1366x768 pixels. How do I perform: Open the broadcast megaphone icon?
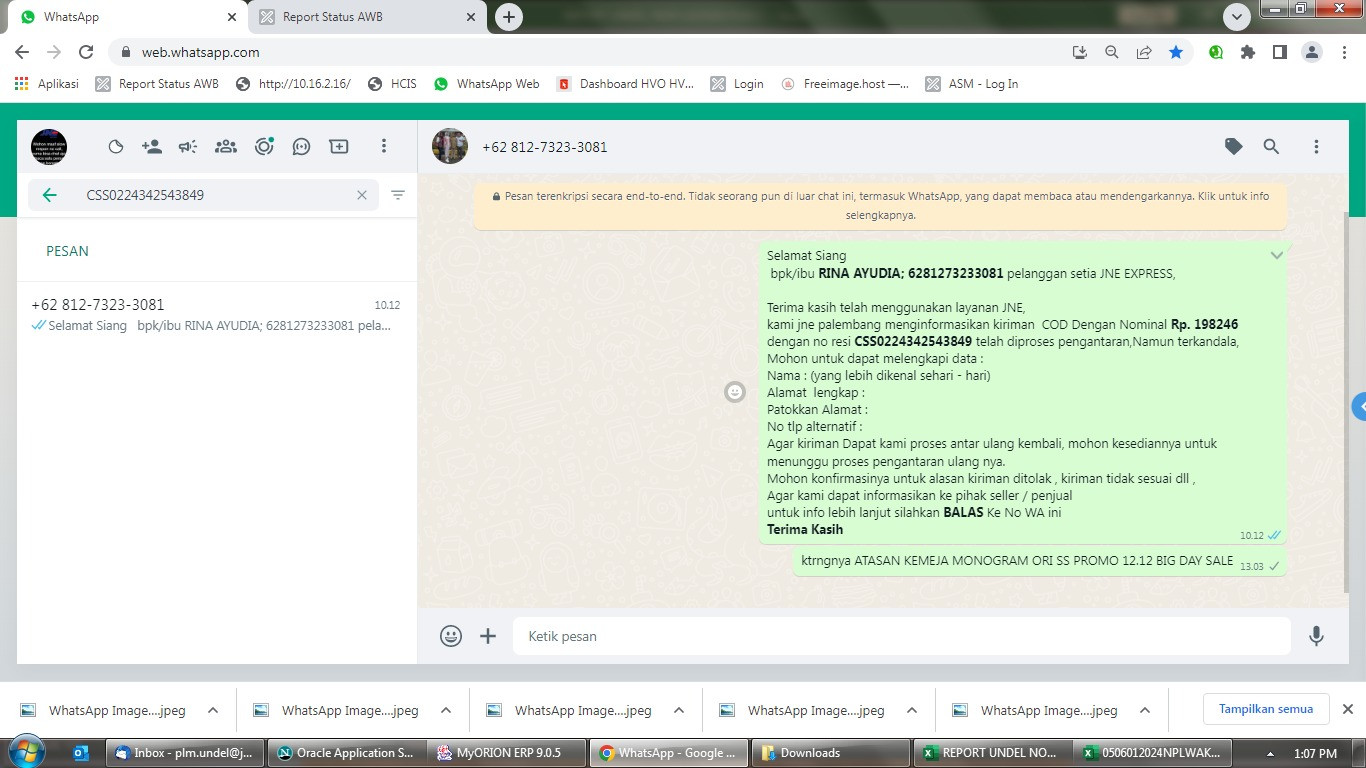[x=188, y=147]
